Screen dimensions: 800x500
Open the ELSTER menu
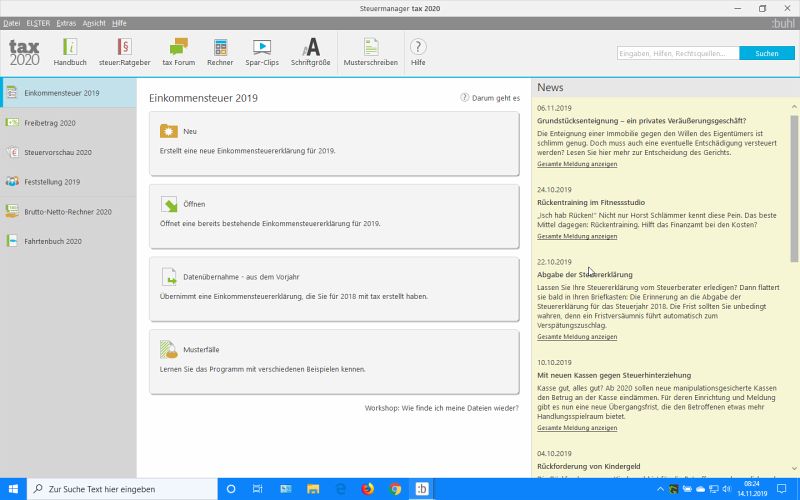coord(38,22)
